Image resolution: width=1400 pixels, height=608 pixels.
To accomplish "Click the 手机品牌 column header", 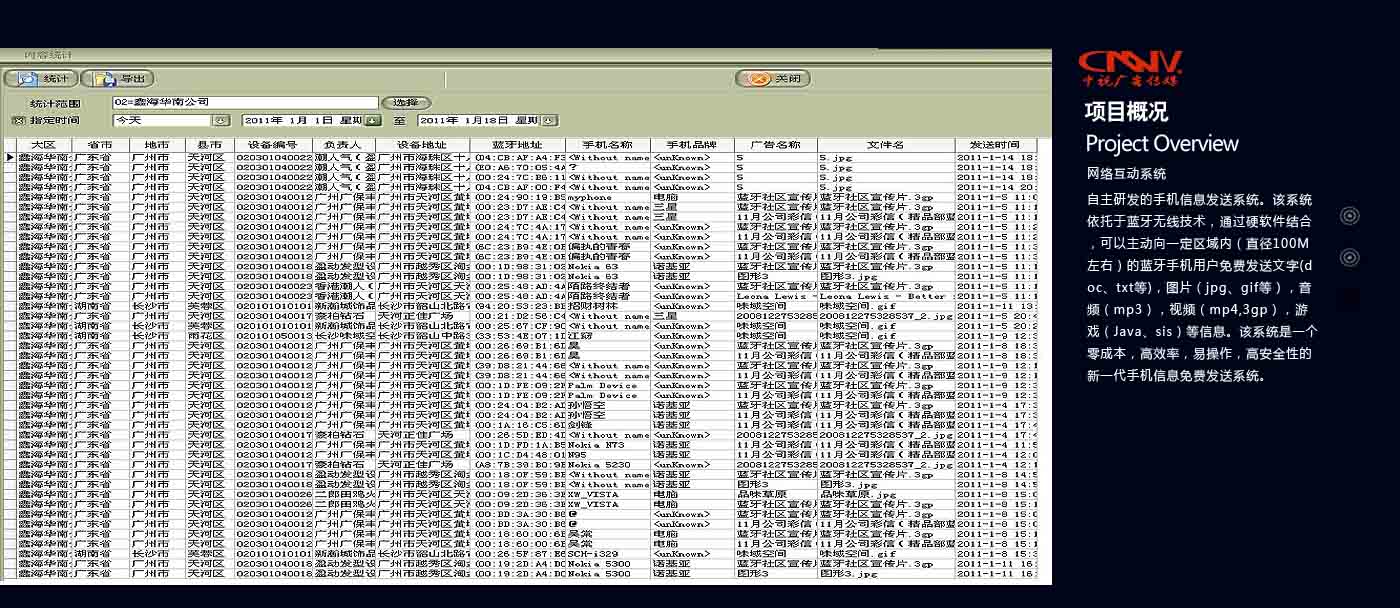I will (x=692, y=145).
